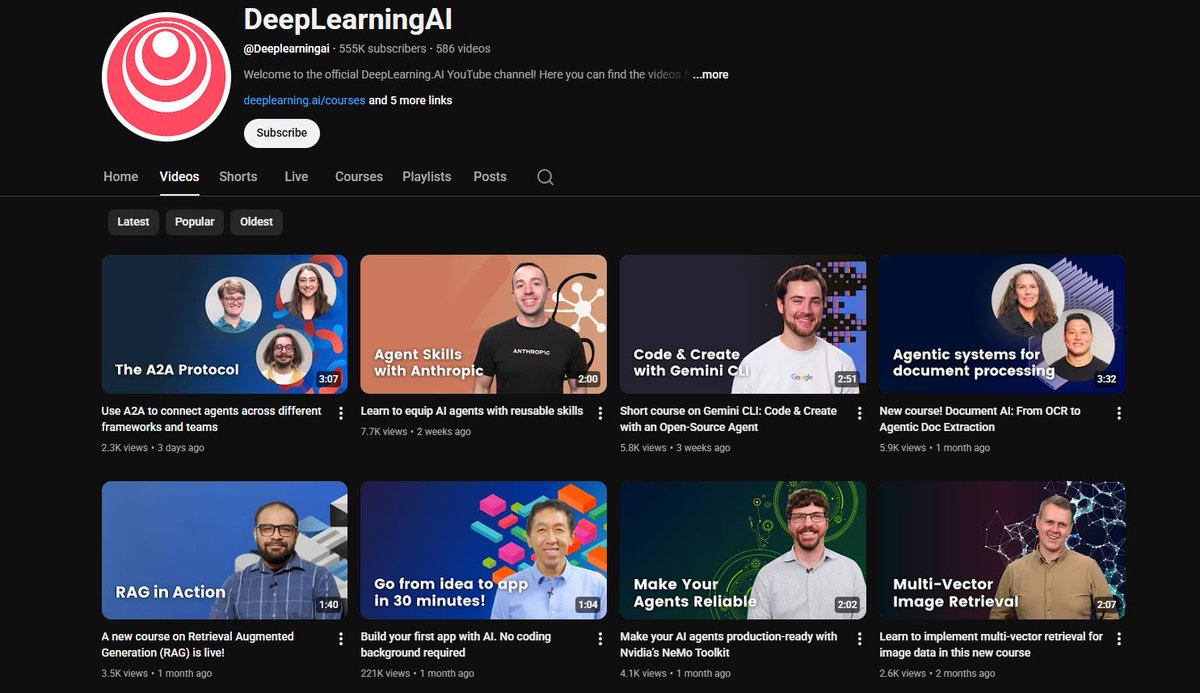Click the 3:07 duration badge on A2A thumbnail

click(328, 380)
